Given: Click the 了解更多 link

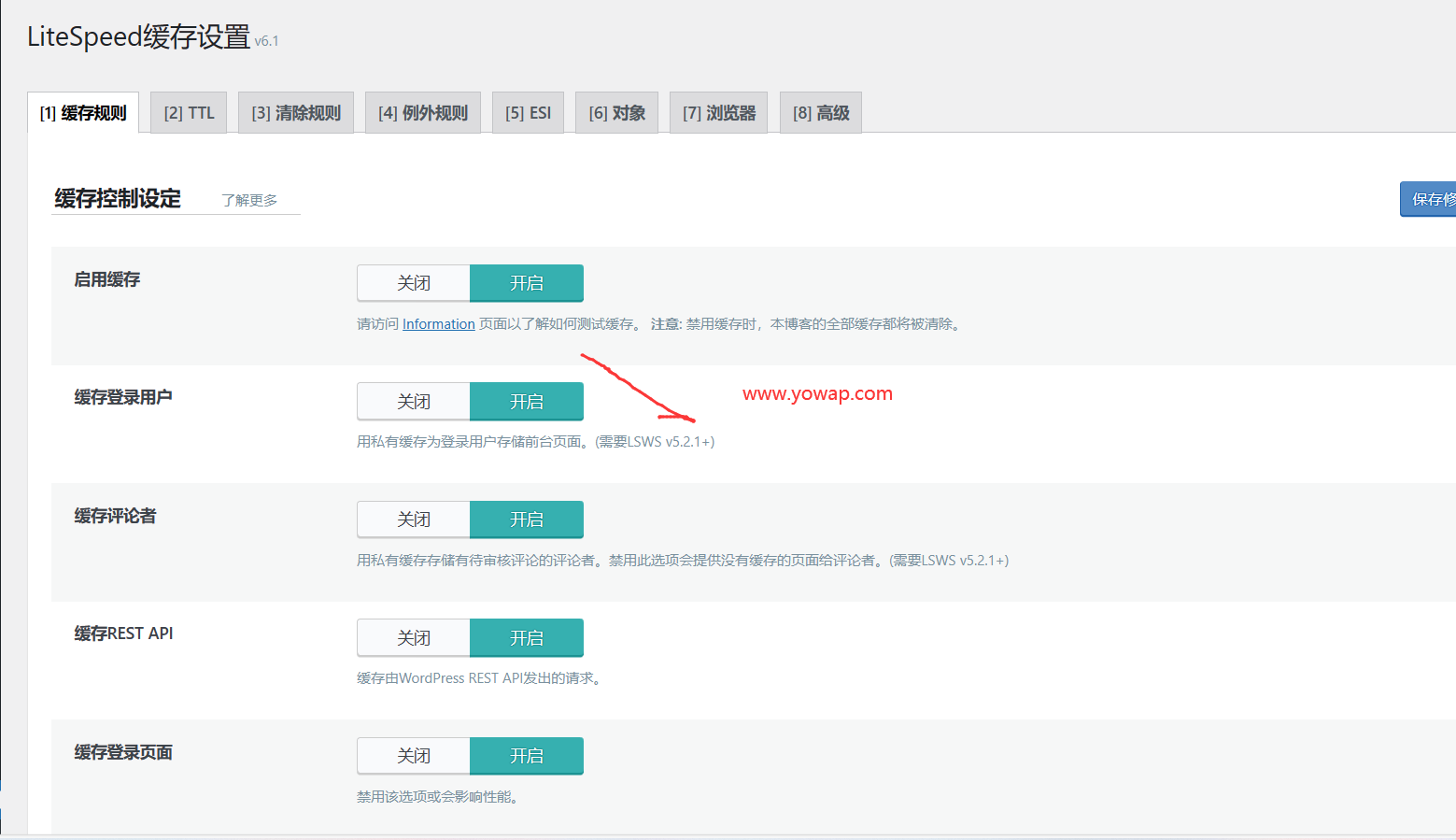Looking at the screenshot, I should pyautogui.click(x=248, y=199).
